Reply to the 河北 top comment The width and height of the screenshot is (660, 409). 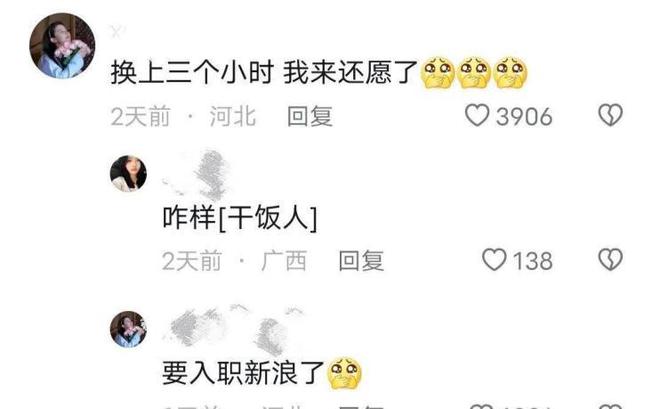[310, 116]
